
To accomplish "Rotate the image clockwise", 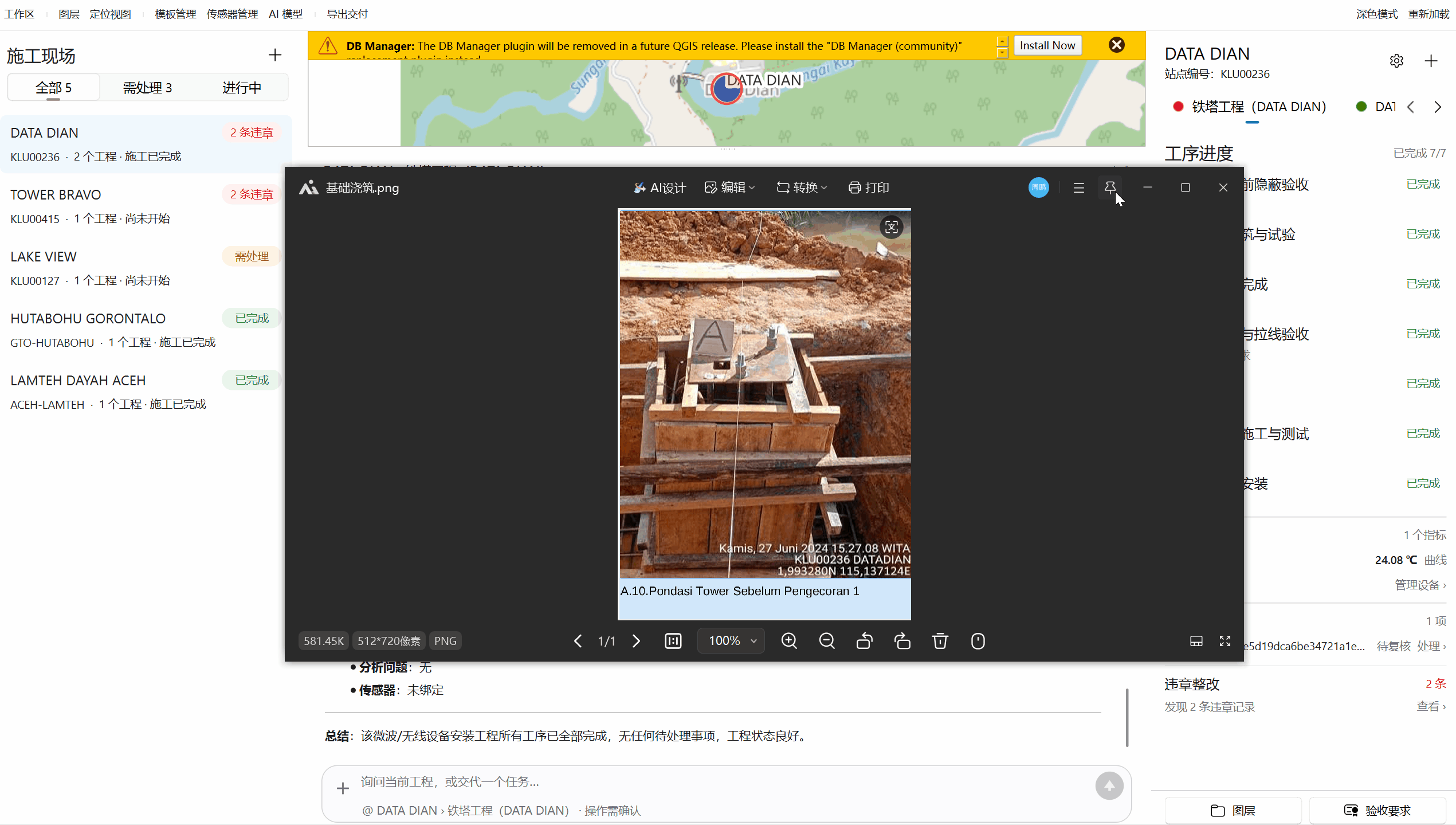I will point(902,641).
